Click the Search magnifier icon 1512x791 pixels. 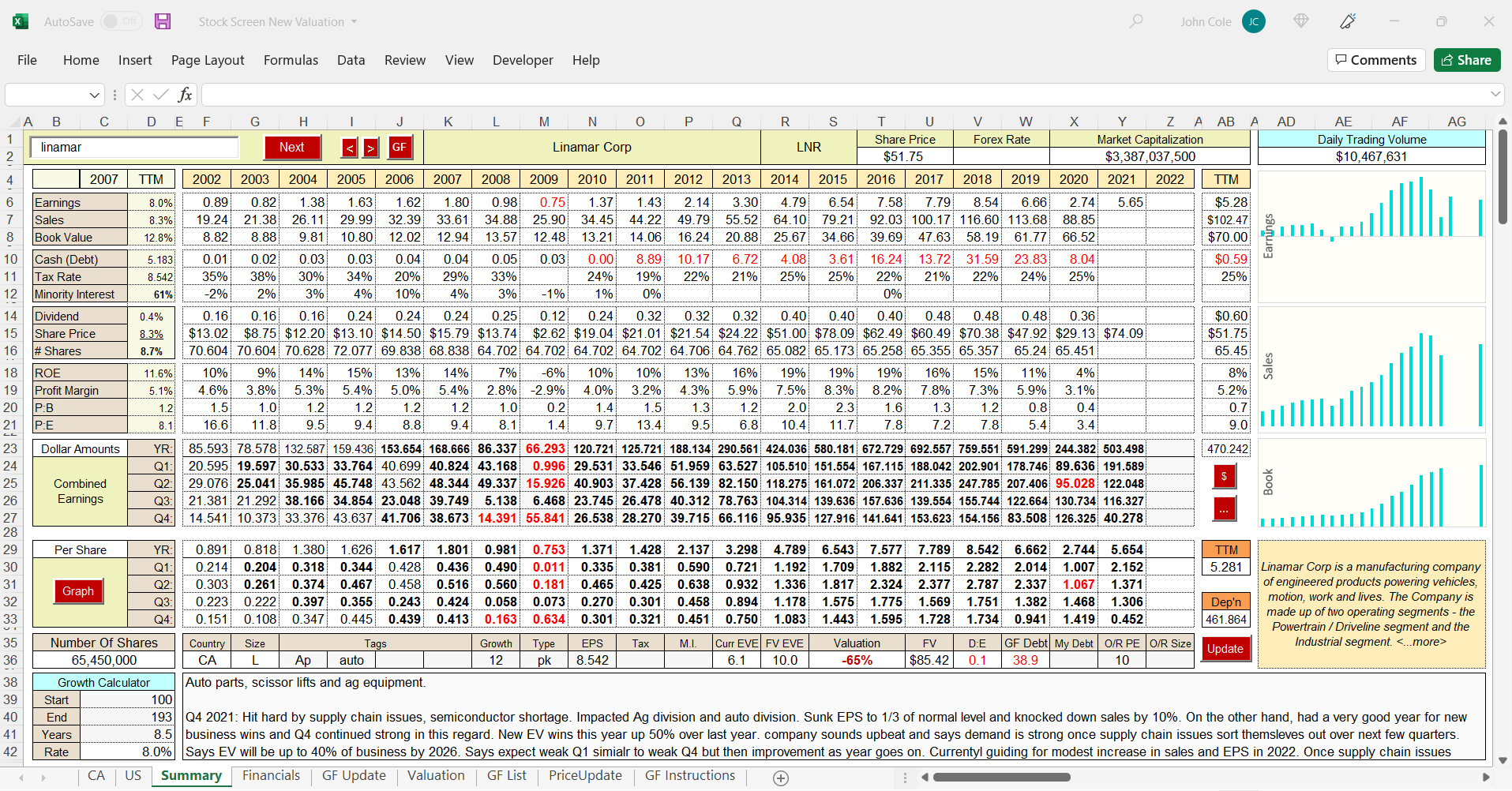[x=1136, y=21]
